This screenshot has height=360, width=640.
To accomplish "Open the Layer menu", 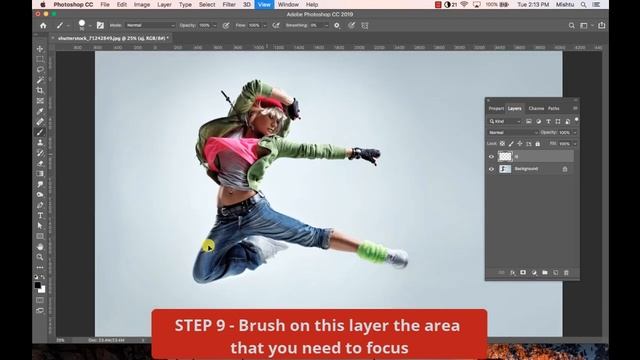I will 164,4.
